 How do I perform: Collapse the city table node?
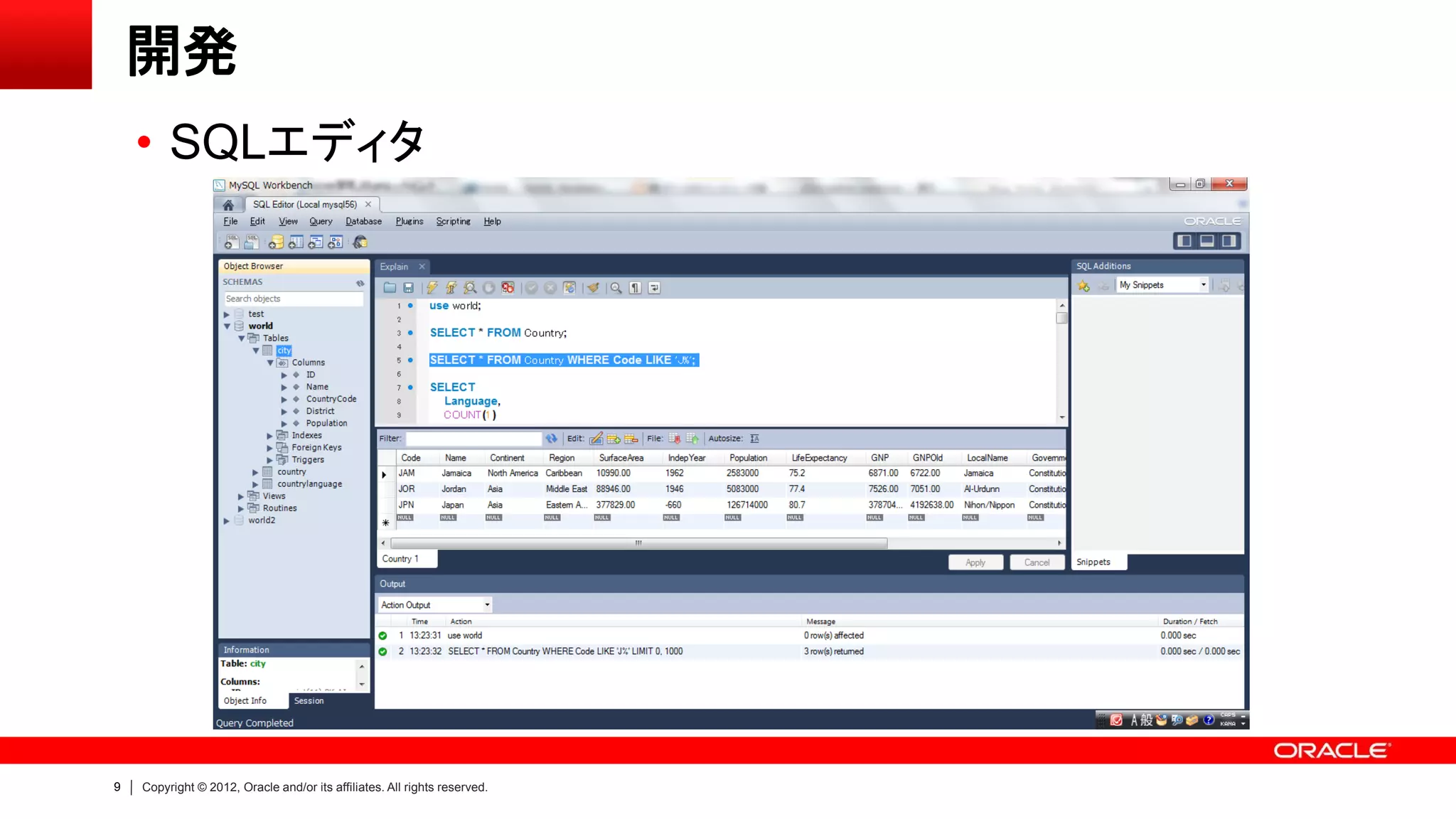(x=256, y=350)
